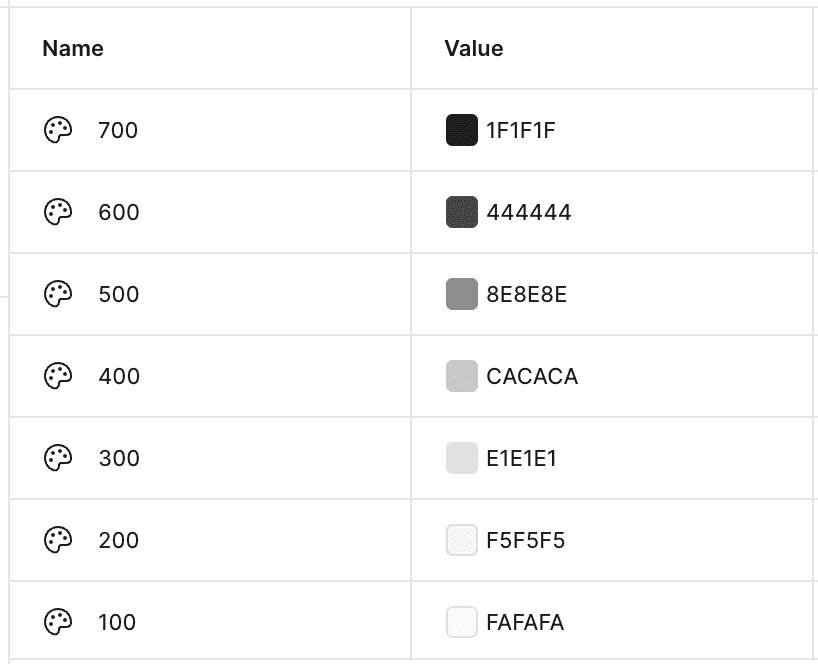The height and width of the screenshot is (664, 818).
Task: Click the palette icon for variable 700
Action: pos(58,130)
